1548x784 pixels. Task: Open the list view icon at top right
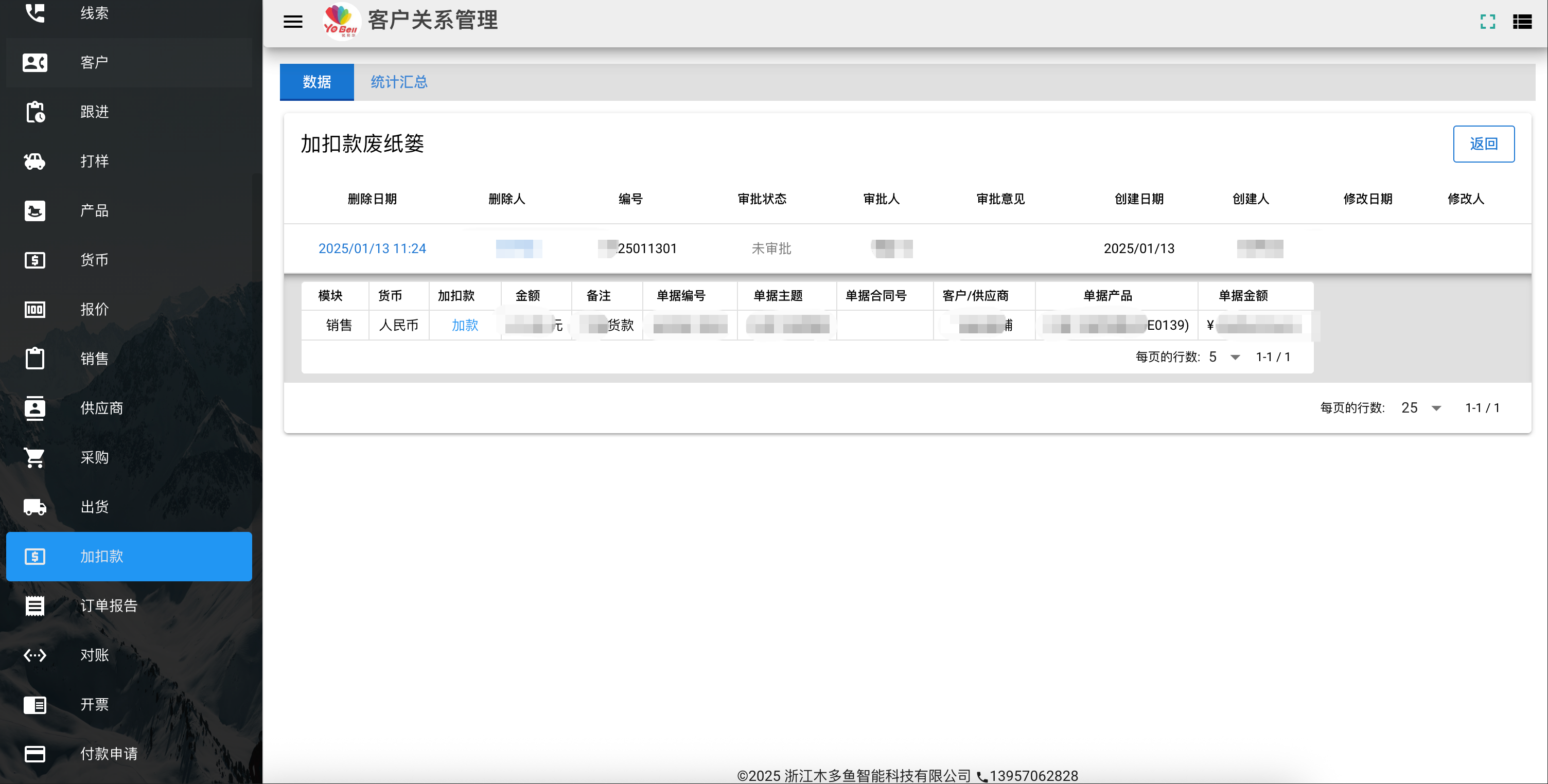[x=1522, y=22]
